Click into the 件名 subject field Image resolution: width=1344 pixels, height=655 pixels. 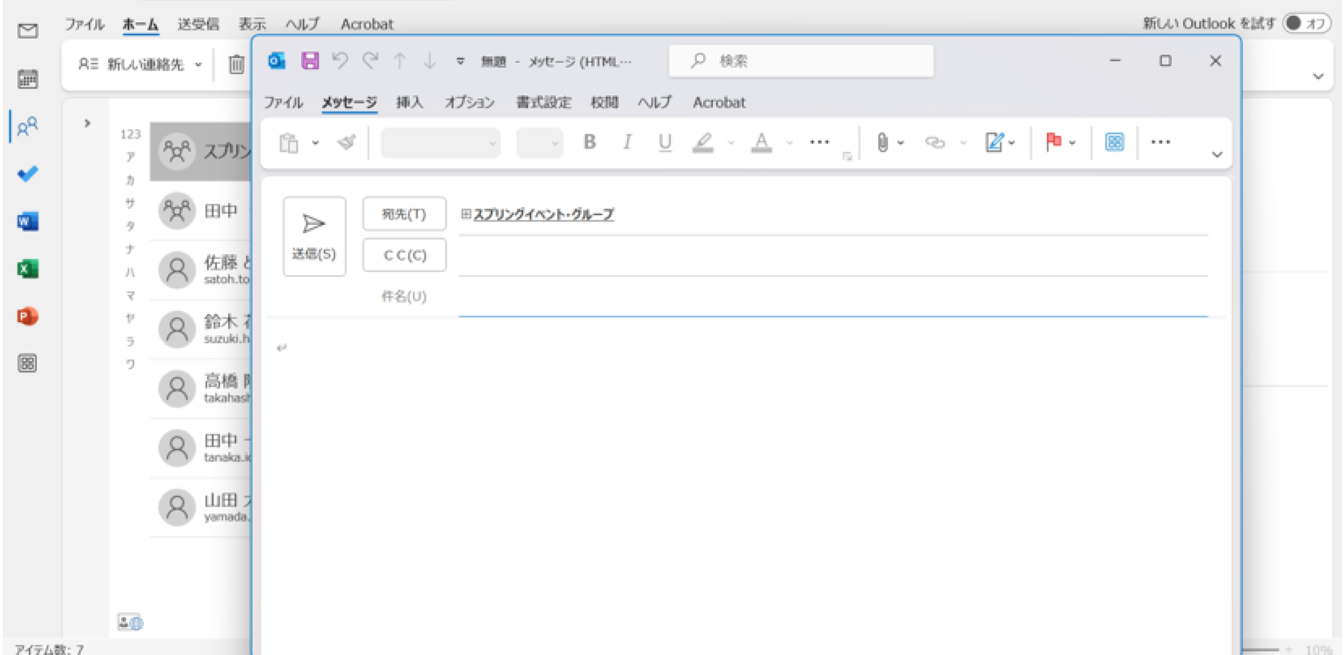(832, 297)
